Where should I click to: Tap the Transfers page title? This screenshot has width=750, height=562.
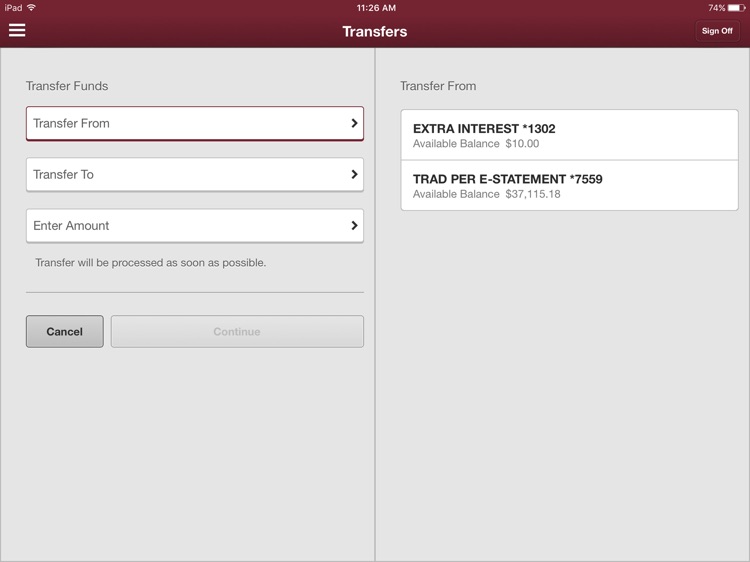coord(375,32)
